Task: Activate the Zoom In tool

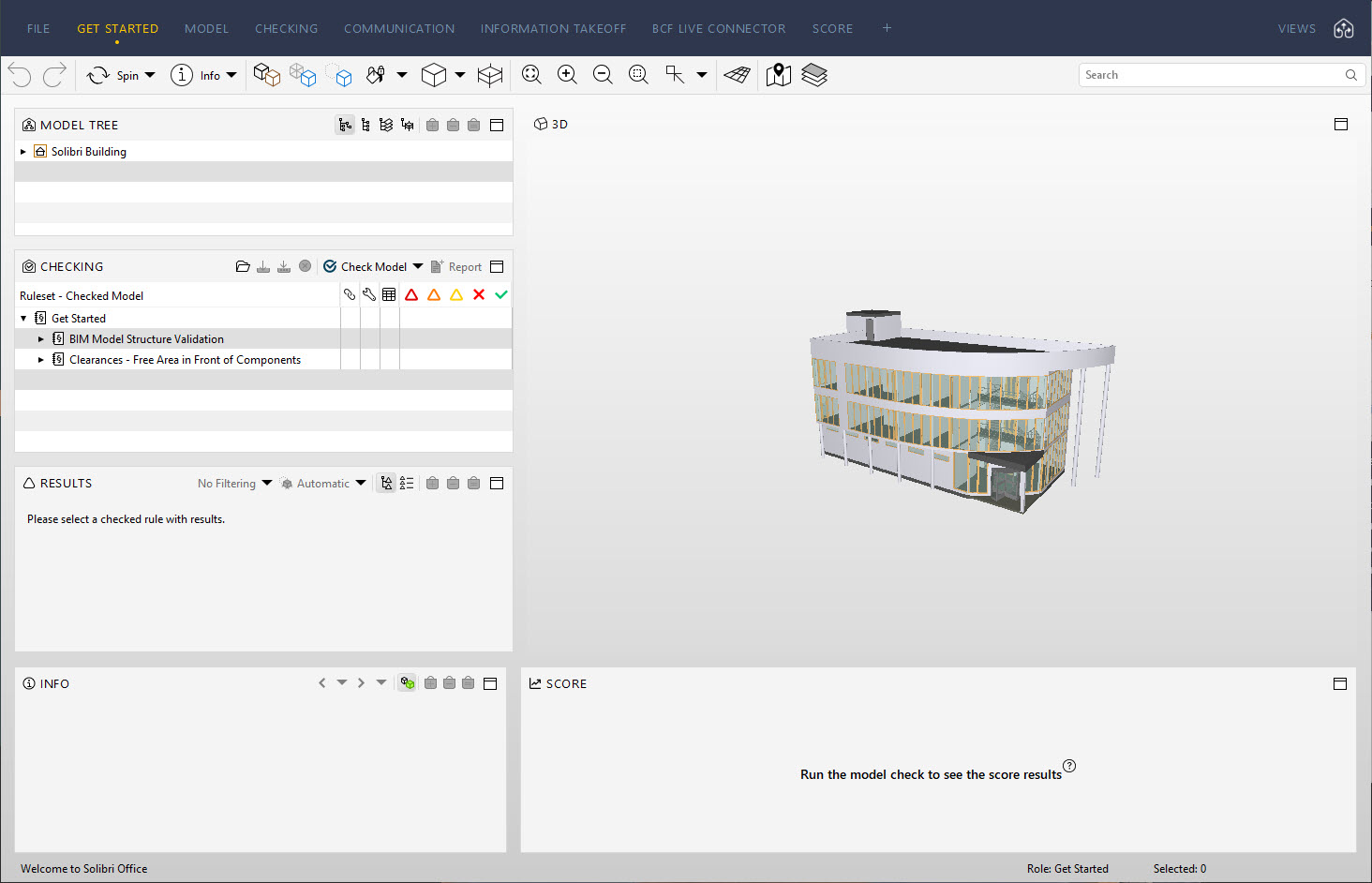Action: click(x=567, y=75)
